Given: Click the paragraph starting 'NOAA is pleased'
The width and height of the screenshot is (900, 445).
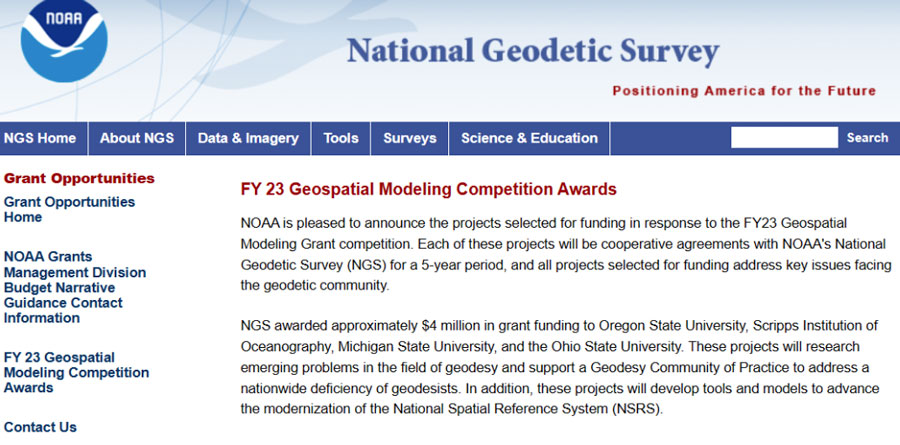Looking at the screenshot, I should pos(548,253).
